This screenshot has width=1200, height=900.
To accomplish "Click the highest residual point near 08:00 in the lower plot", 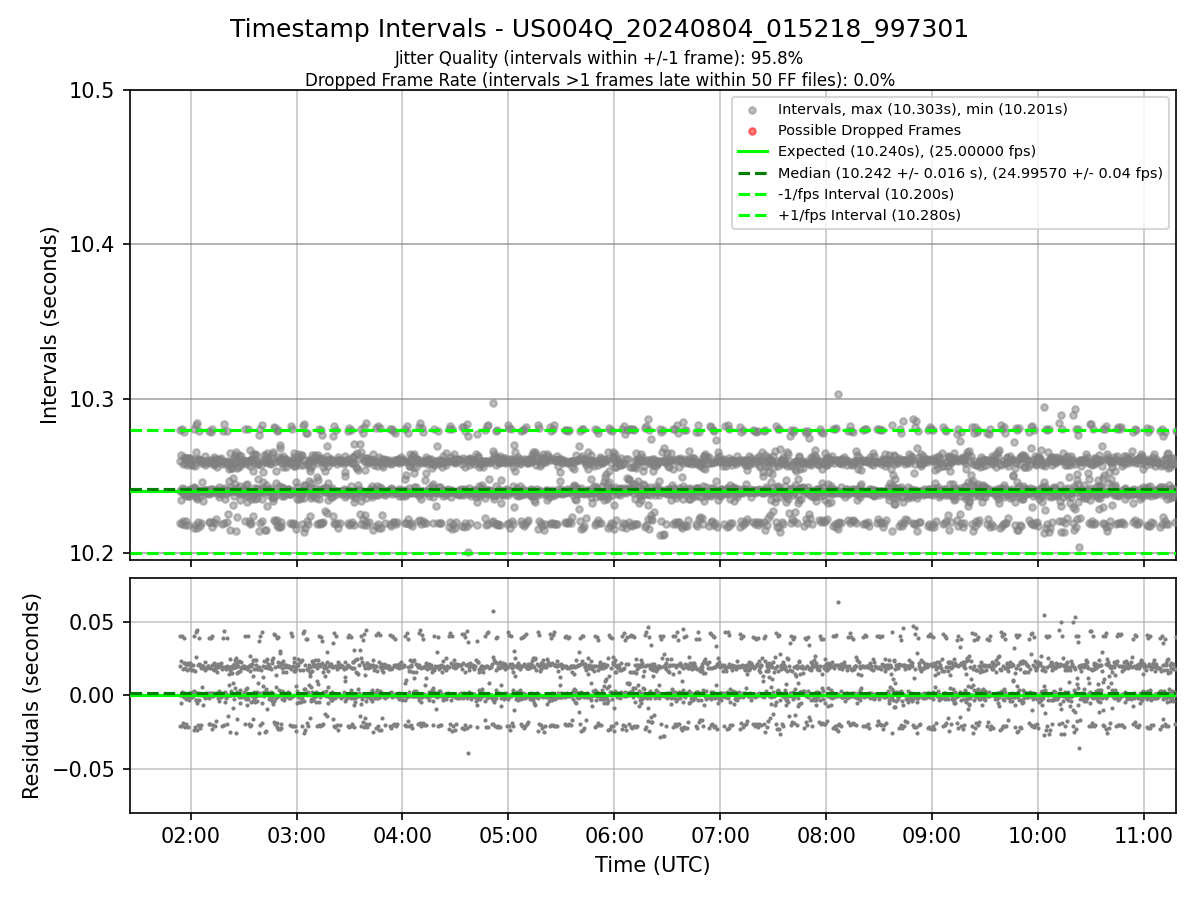I will (x=838, y=602).
